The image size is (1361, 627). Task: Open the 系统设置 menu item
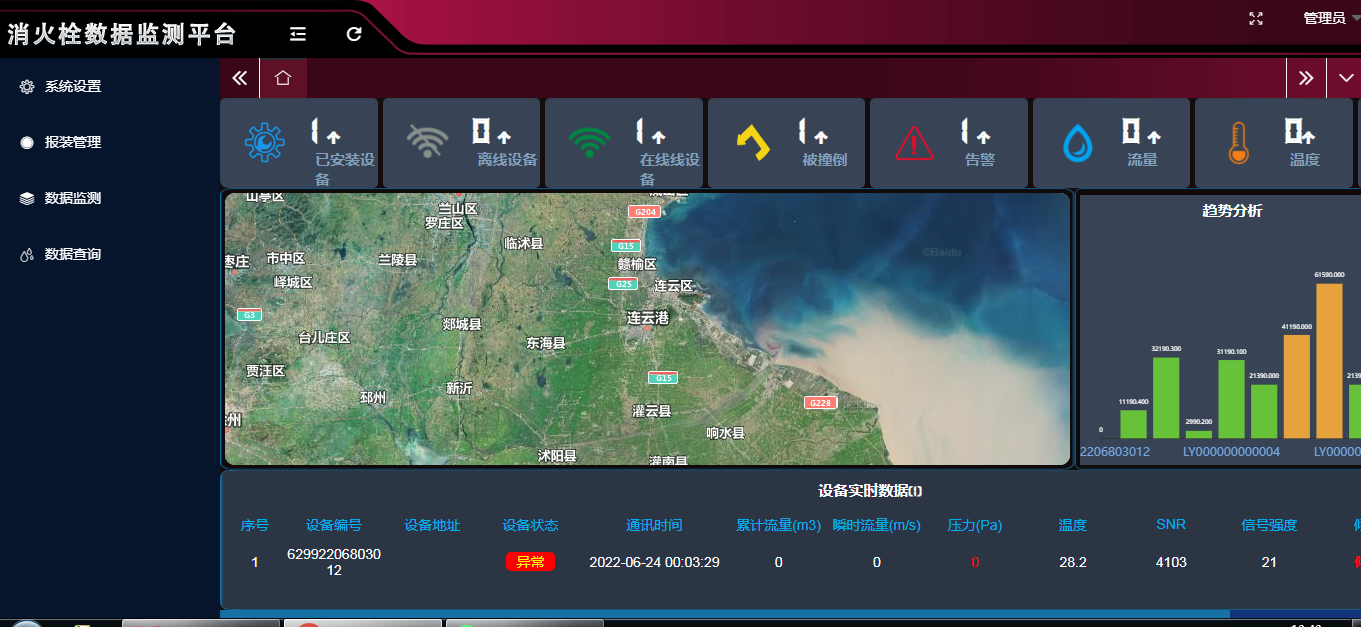(72, 86)
